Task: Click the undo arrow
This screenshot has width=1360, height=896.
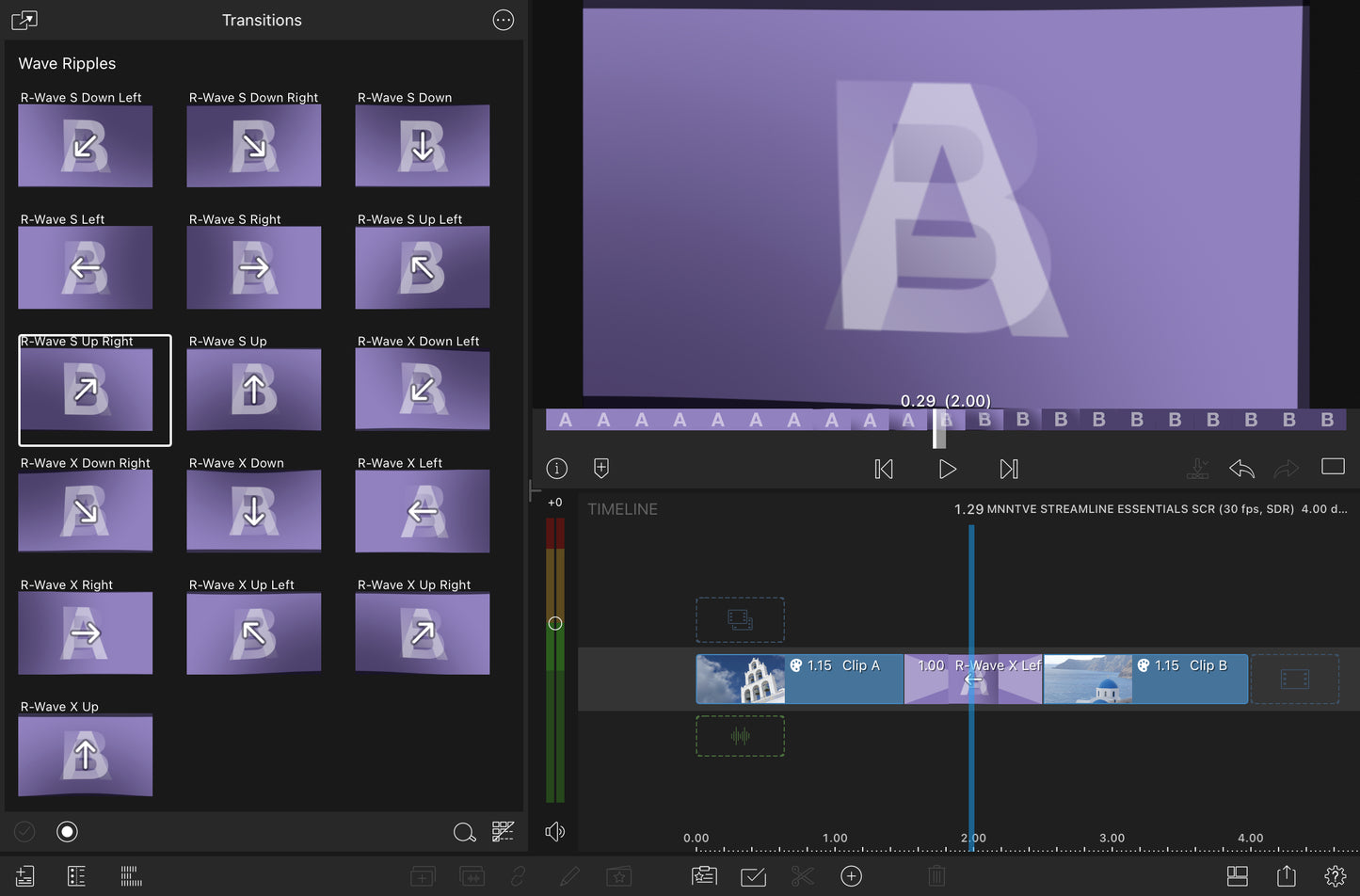Action: (1241, 468)
